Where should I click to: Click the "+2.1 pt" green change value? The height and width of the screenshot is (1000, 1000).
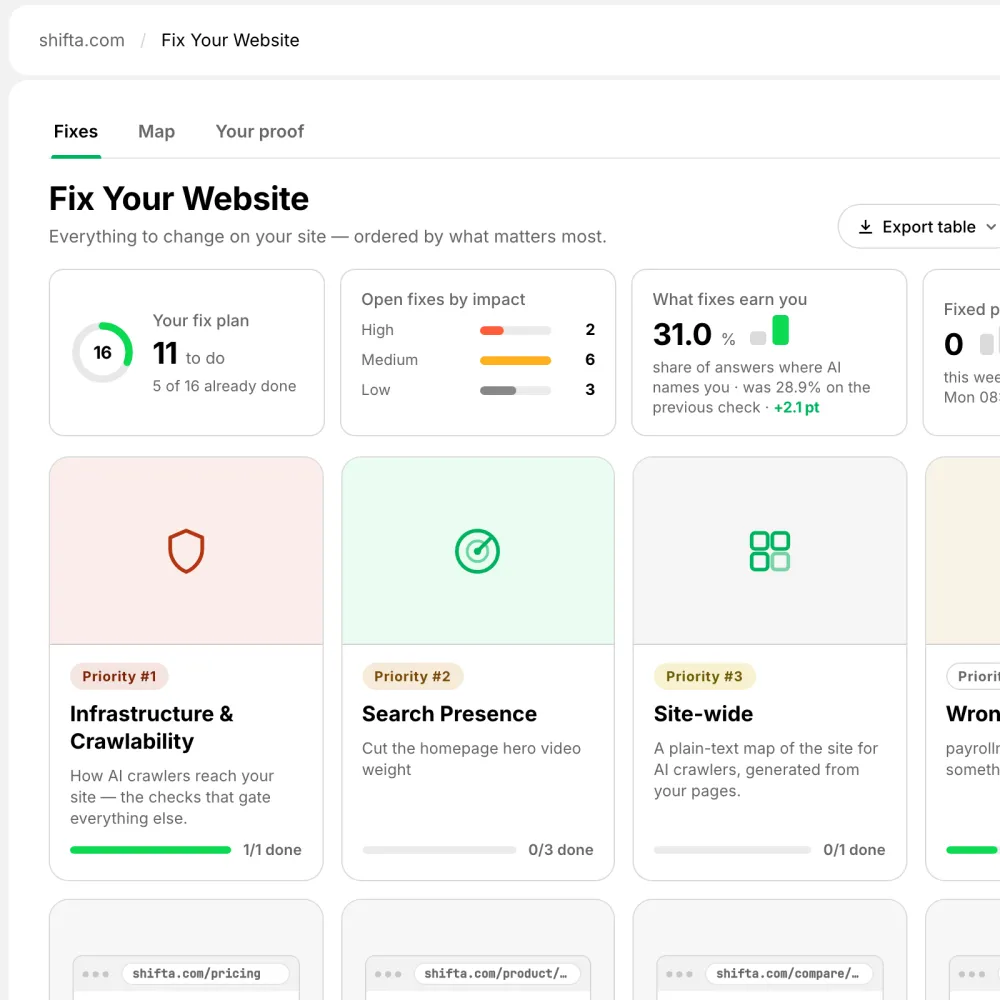[x=797, y=408]
